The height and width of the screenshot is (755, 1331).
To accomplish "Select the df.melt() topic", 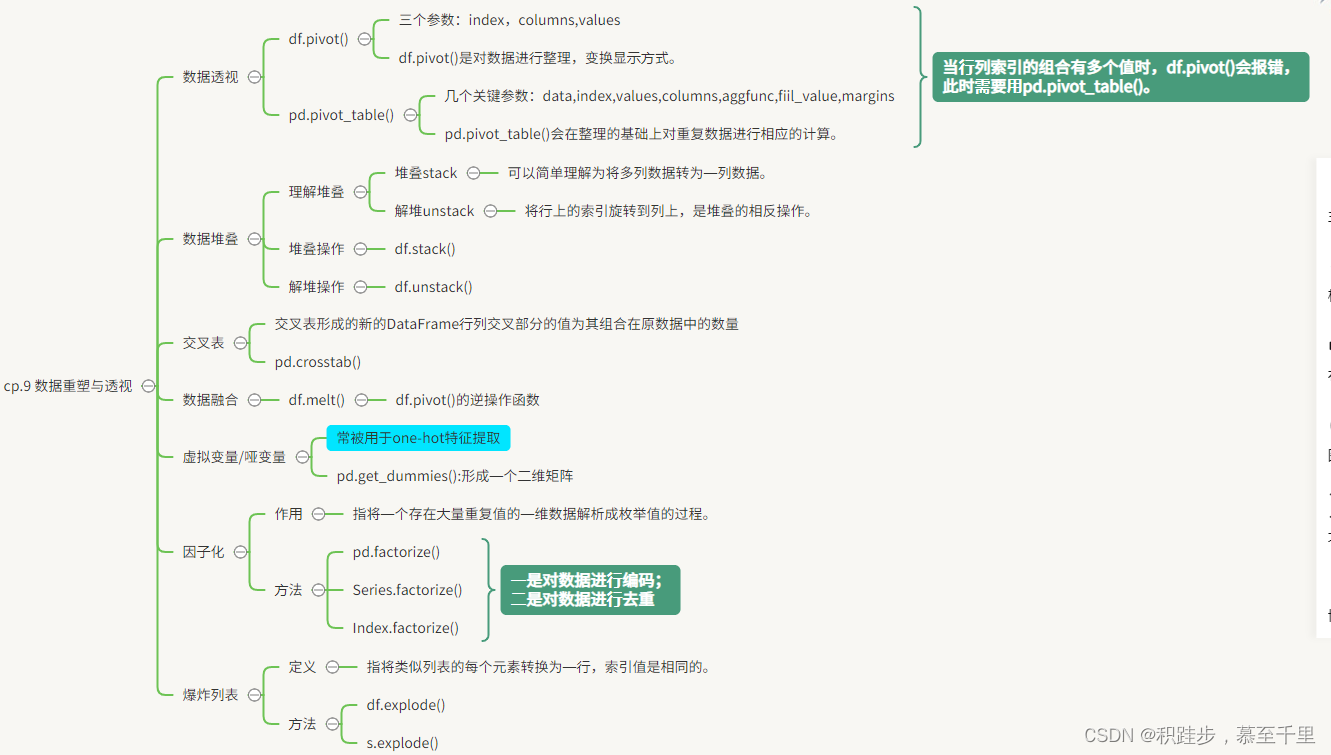I will pyautogui.click(x=317, y=400).
